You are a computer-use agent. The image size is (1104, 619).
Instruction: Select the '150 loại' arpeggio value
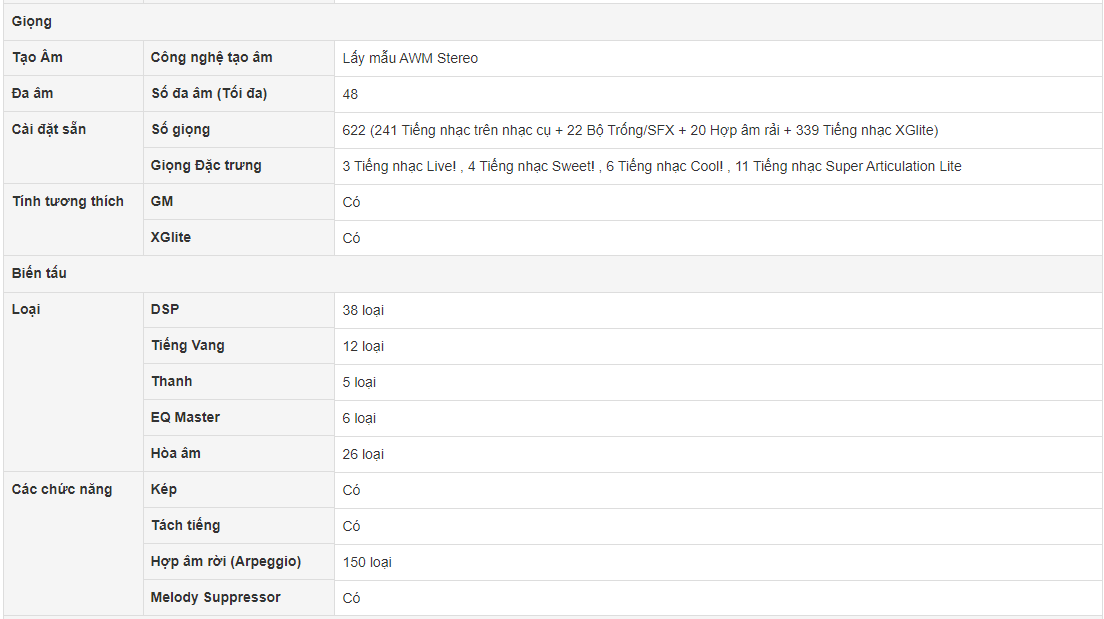(368, 563)
